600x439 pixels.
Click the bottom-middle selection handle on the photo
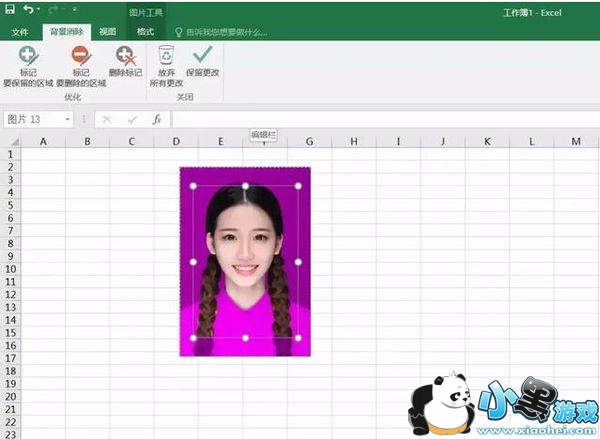(x=245, y=338)
